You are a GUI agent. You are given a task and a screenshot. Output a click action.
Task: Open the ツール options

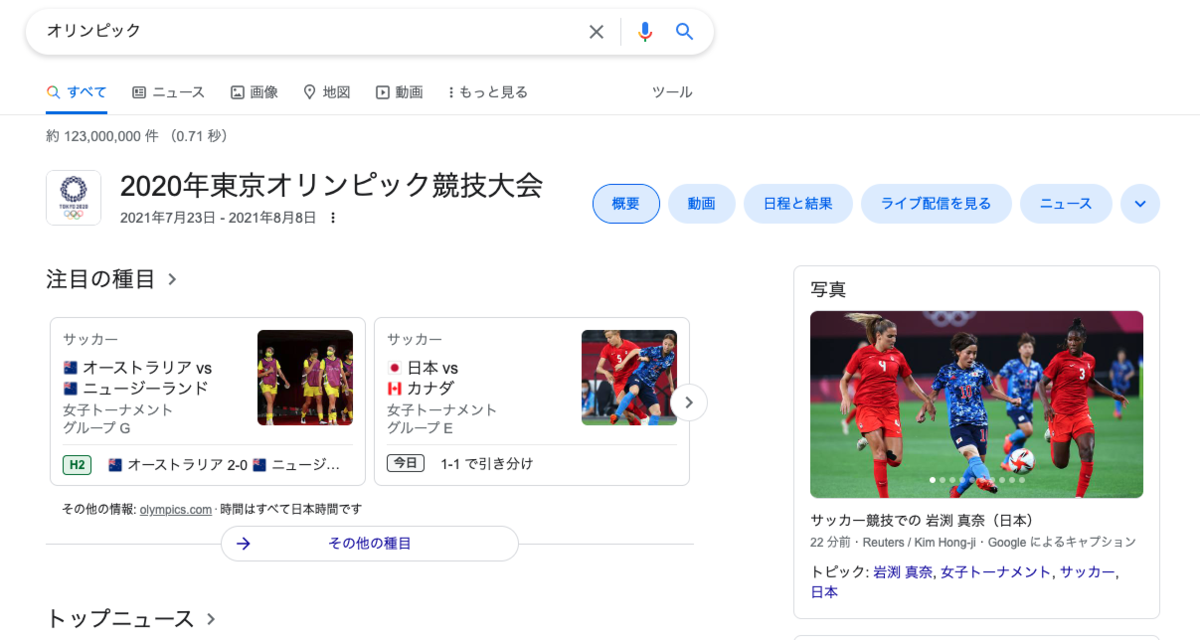click(x=672, y=92)
